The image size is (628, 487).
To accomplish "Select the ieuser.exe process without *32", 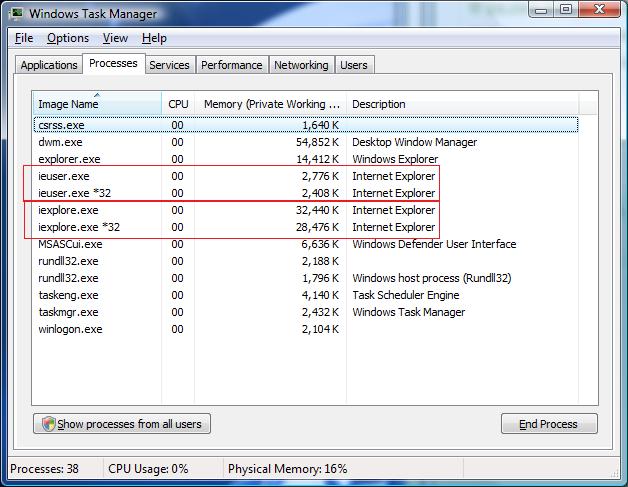I will 306,176.
